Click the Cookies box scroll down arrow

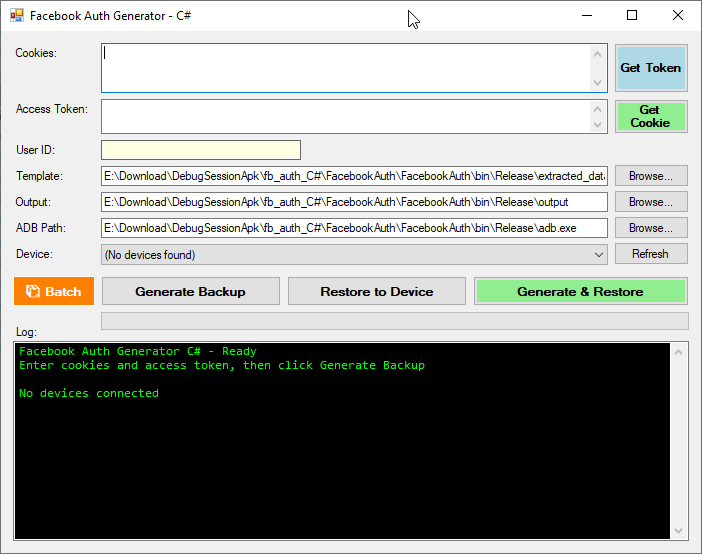point(598,83)
